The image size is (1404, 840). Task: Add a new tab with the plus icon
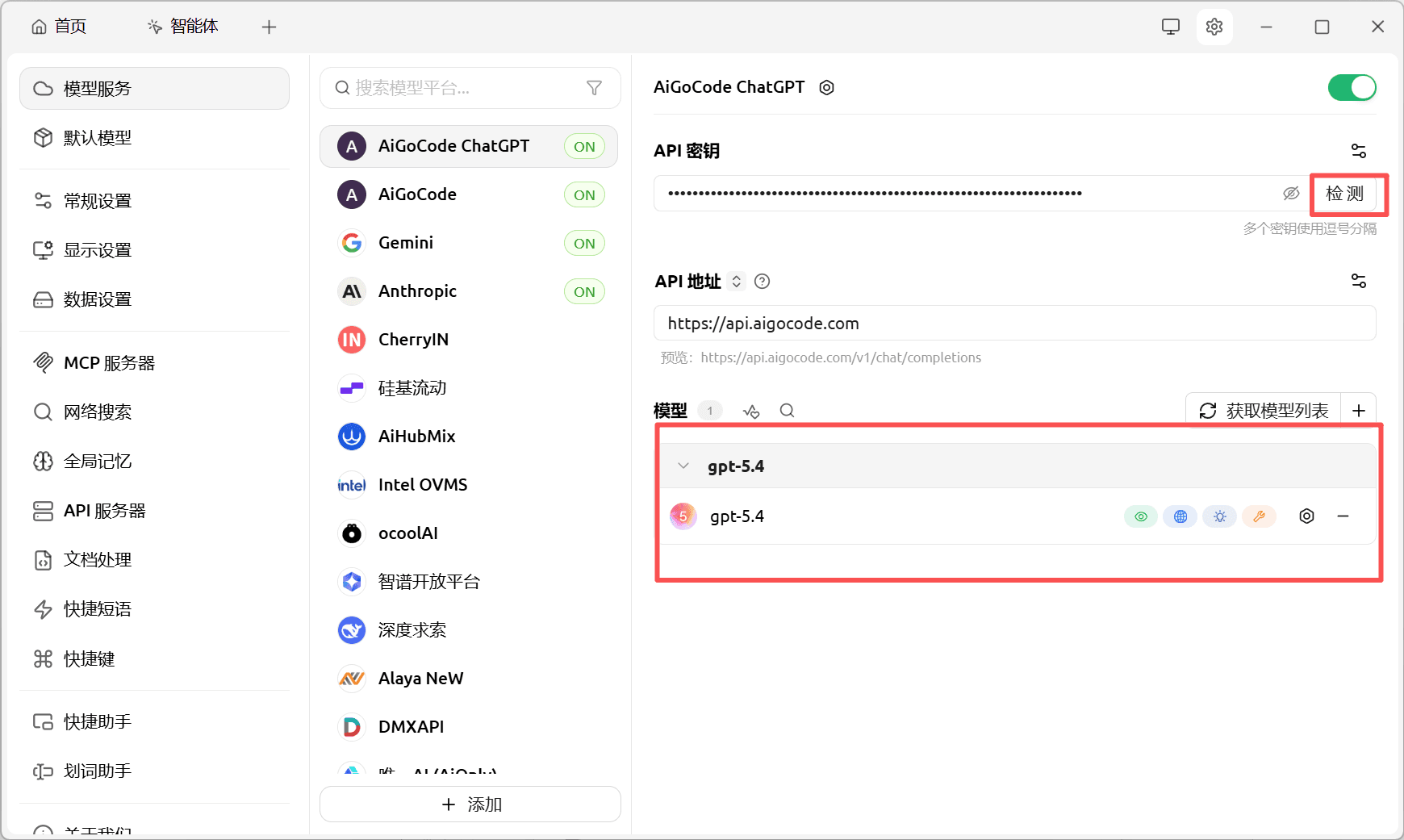tap(270, 27)
